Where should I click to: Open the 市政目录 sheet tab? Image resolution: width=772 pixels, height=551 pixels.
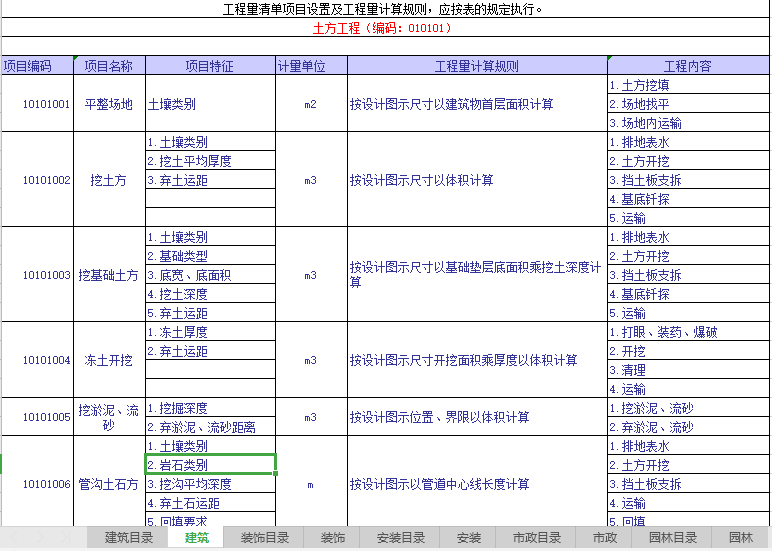[537, 538]
